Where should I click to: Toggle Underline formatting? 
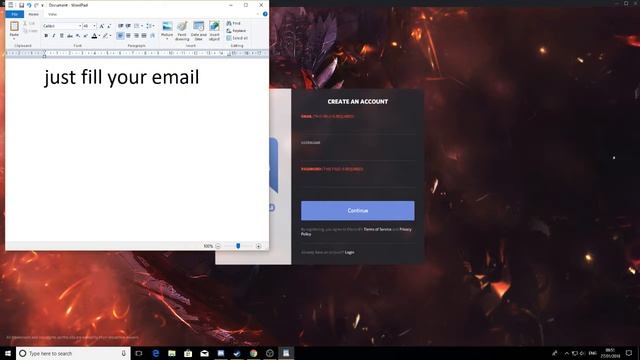(x=62, y=36)
